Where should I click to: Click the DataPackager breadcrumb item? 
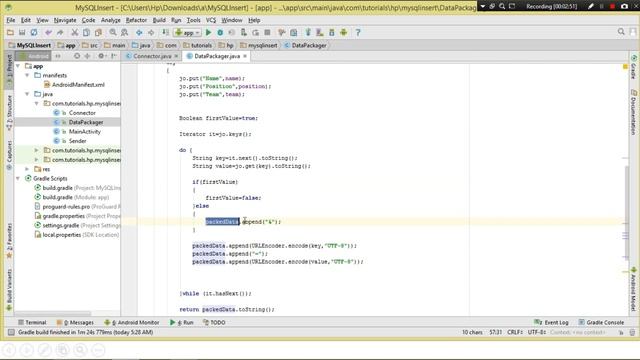(305, 45)
